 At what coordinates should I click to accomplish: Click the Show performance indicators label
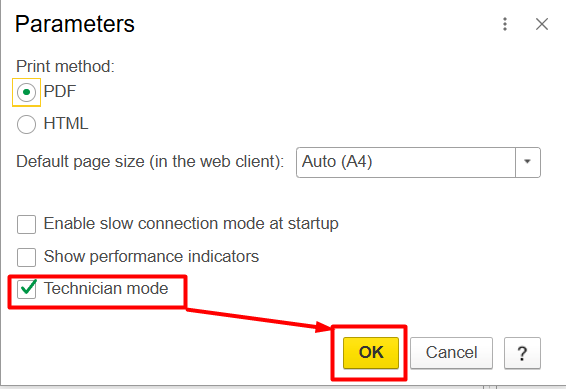[x=151, y=257]
